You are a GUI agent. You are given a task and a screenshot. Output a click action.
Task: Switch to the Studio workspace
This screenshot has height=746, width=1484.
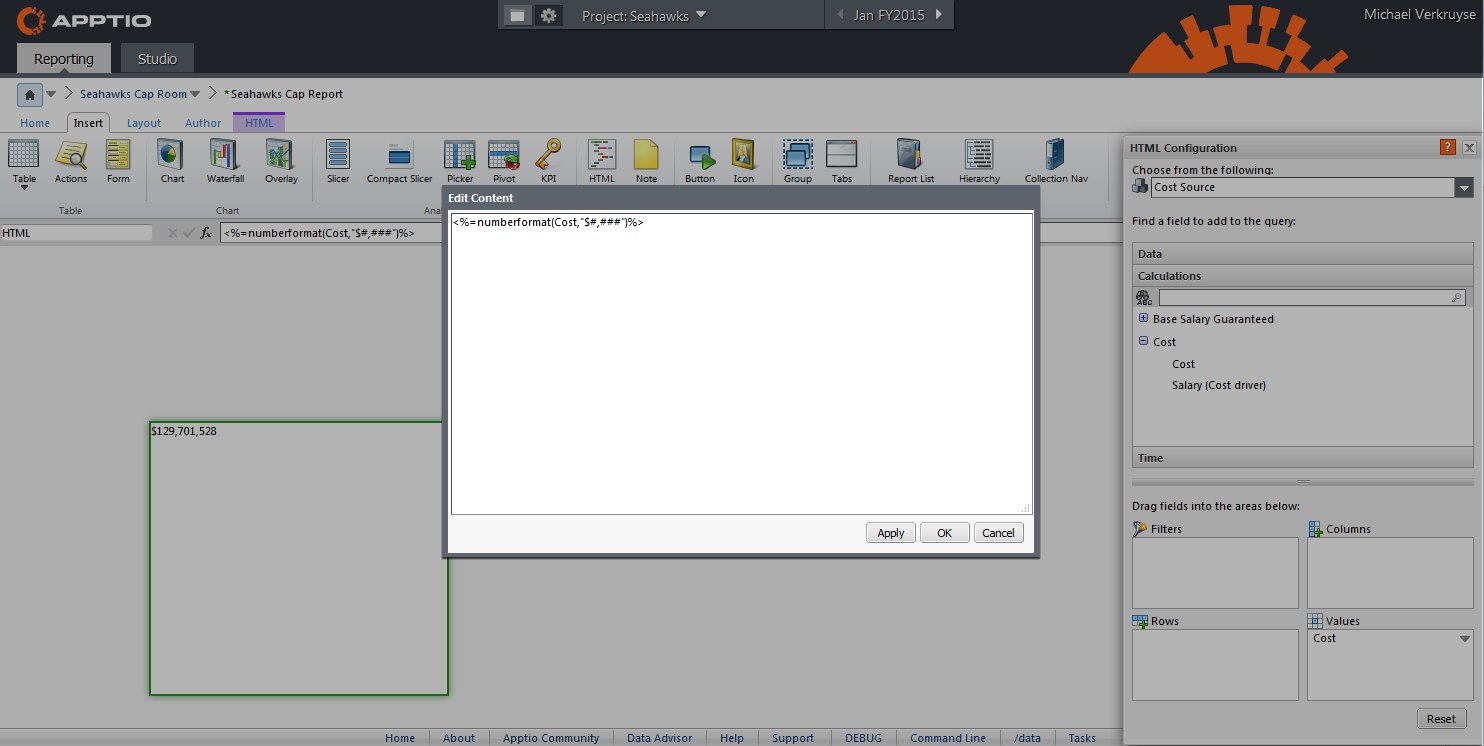[x=157, y=58]
